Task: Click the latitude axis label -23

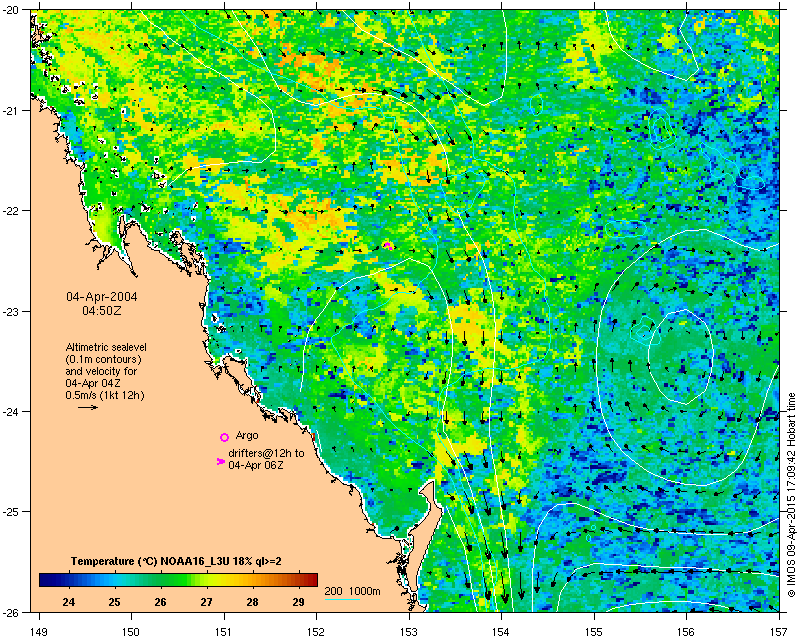Action: (x=12, y=311)
